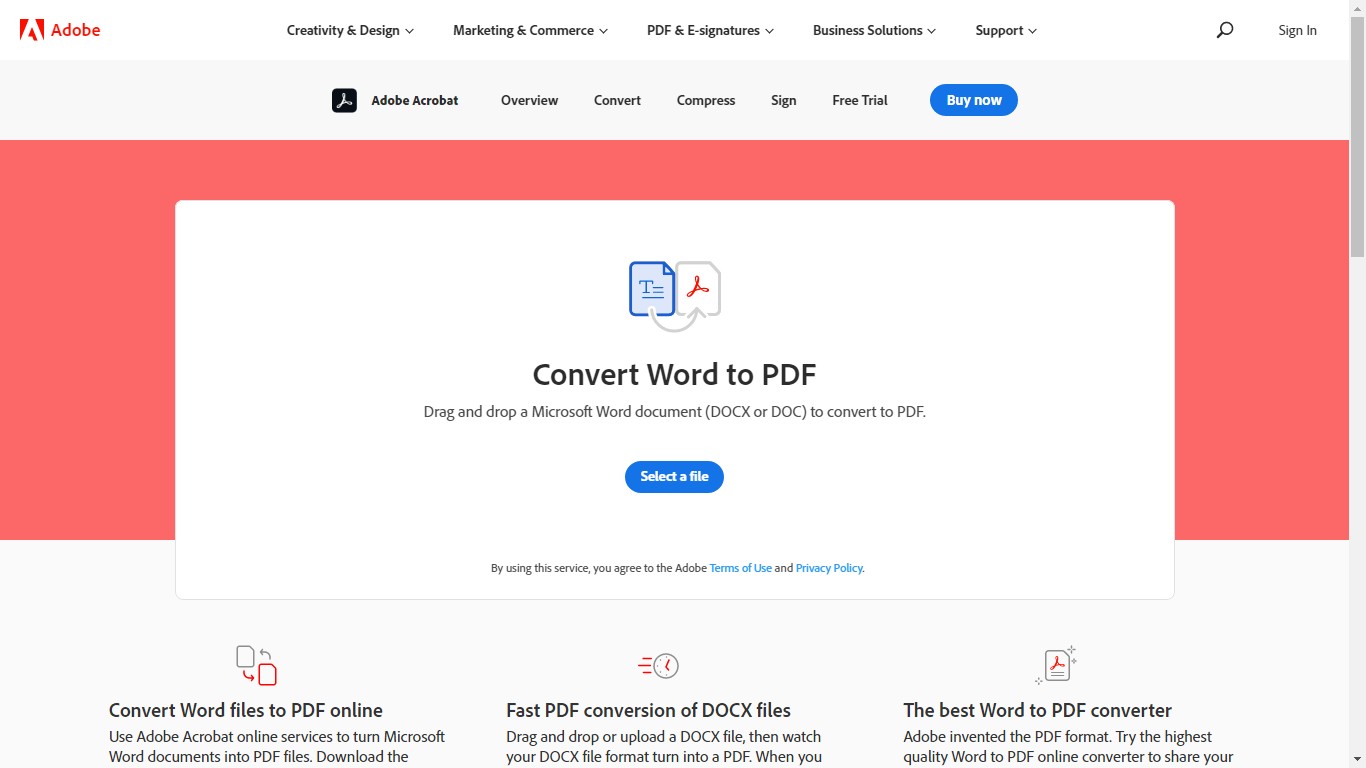
Task: Click the Word-to-PDF conversion illustration
Action: pyautogui.click(x=675, y=296)
